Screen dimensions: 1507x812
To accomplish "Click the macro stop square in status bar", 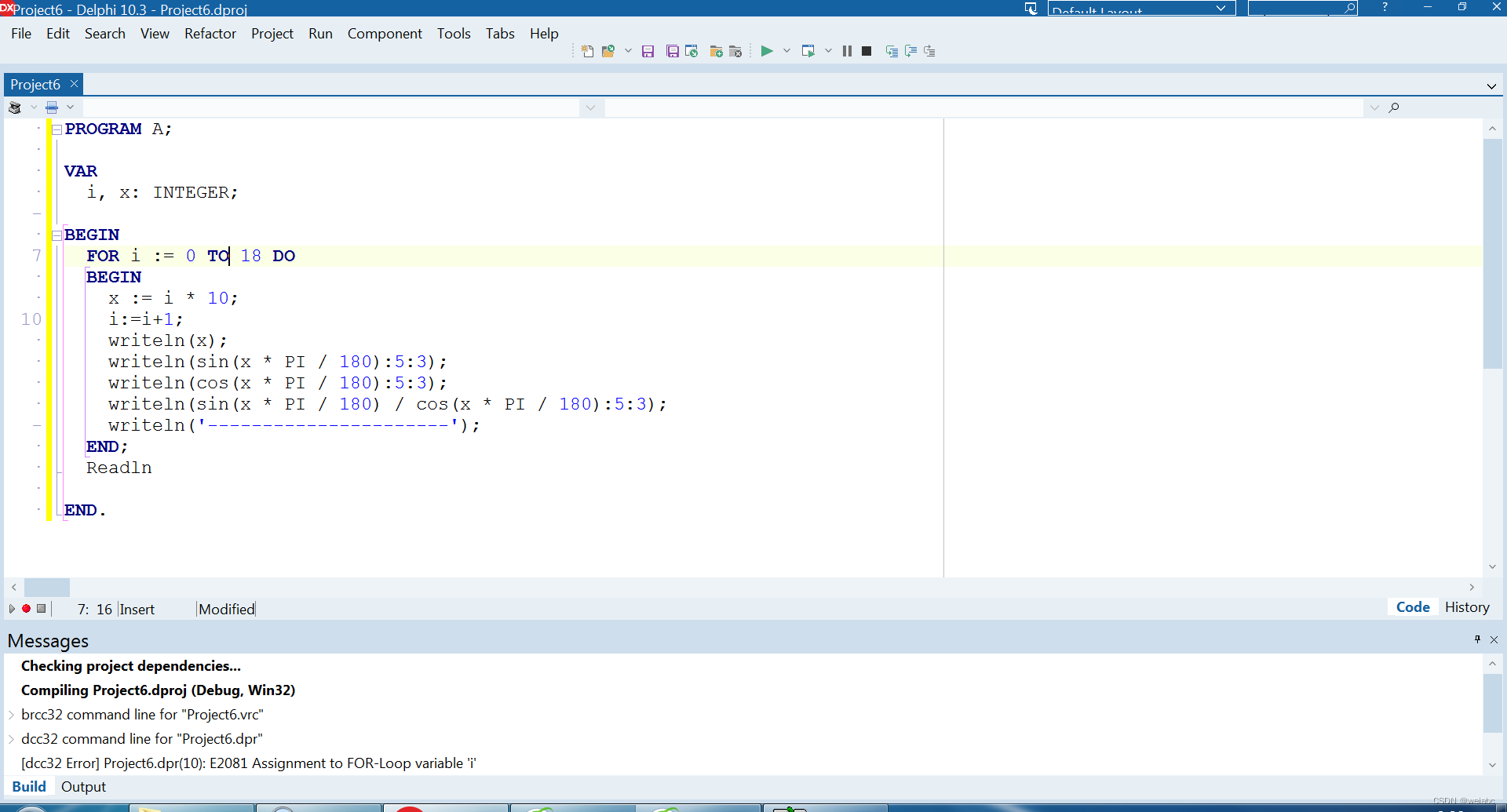I will tap(42, 609).
